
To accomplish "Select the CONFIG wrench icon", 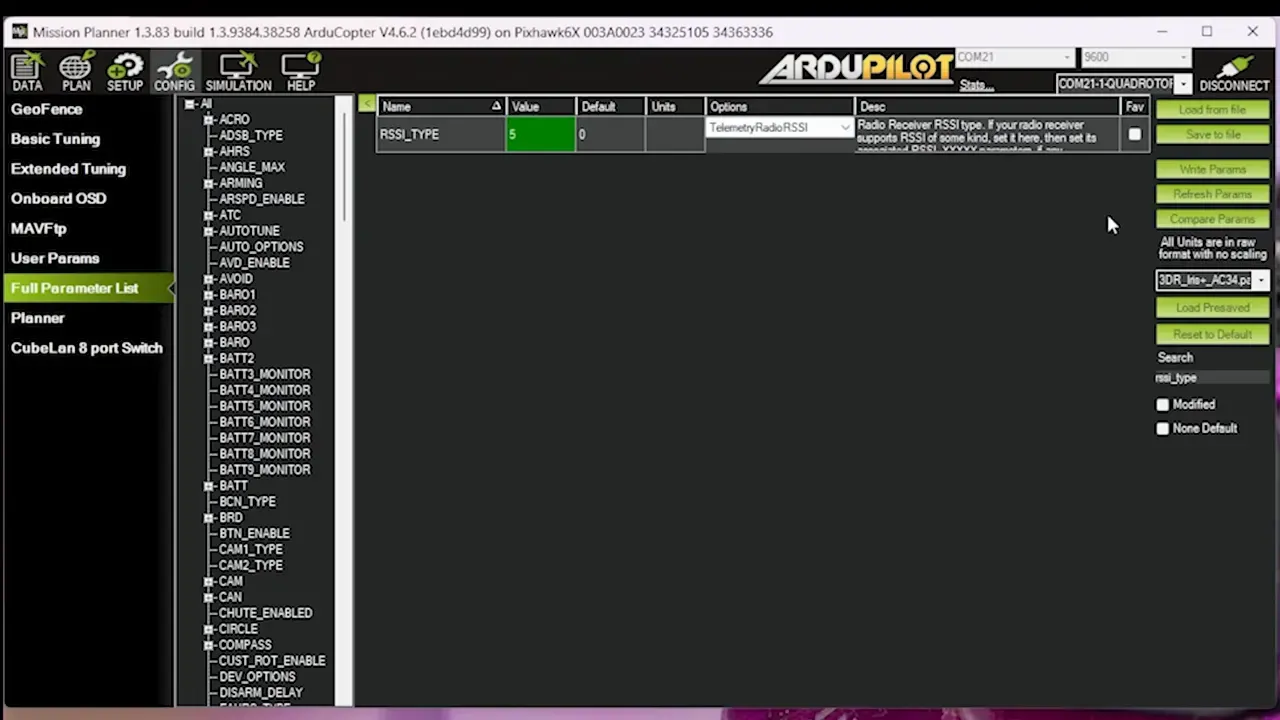I will coord(174,72).
